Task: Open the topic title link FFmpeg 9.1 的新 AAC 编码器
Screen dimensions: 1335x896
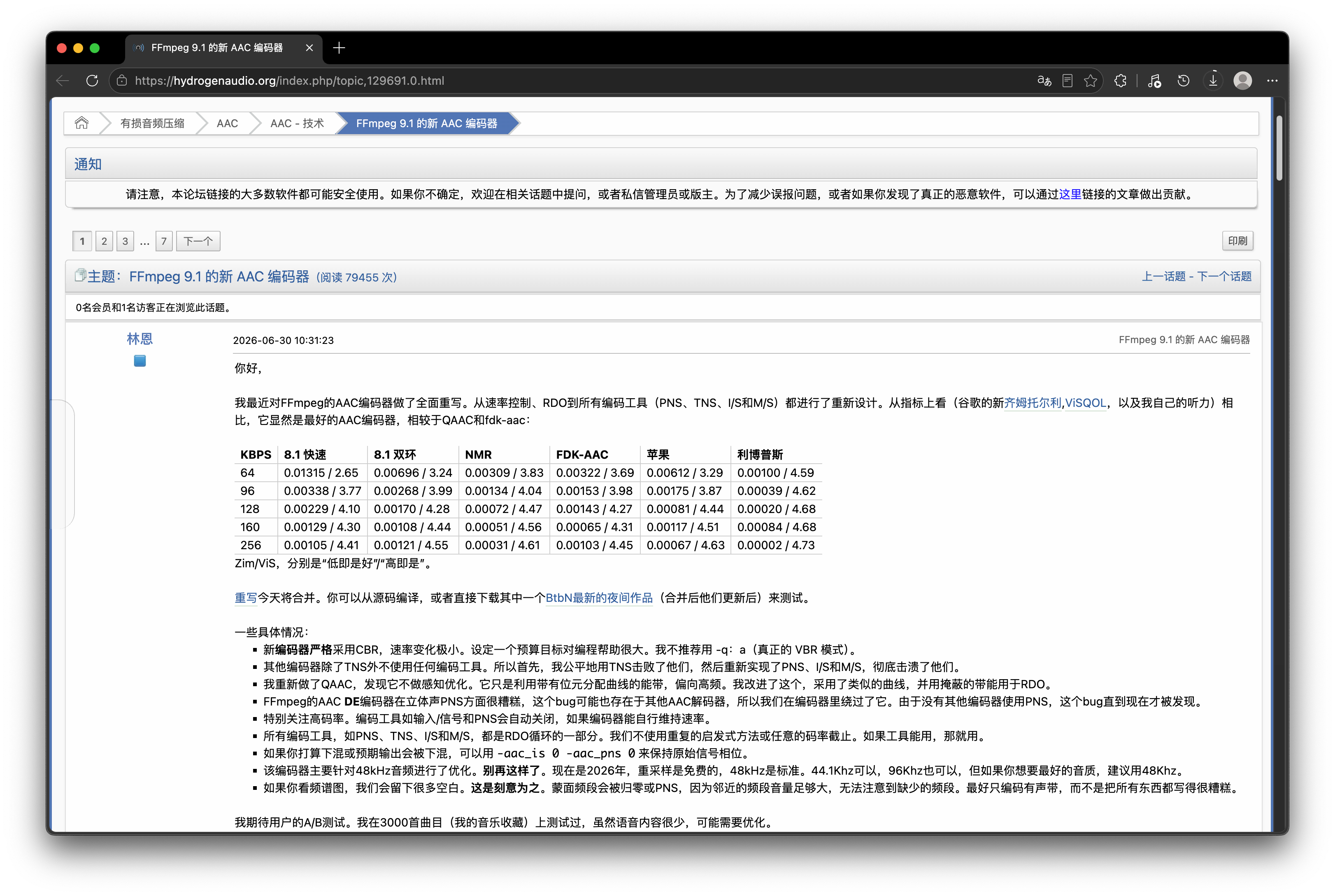Action: click(219, 276)
